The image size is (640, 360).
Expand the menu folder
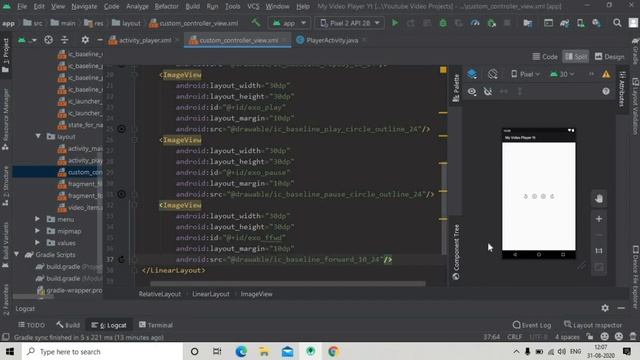coord(38,219)
